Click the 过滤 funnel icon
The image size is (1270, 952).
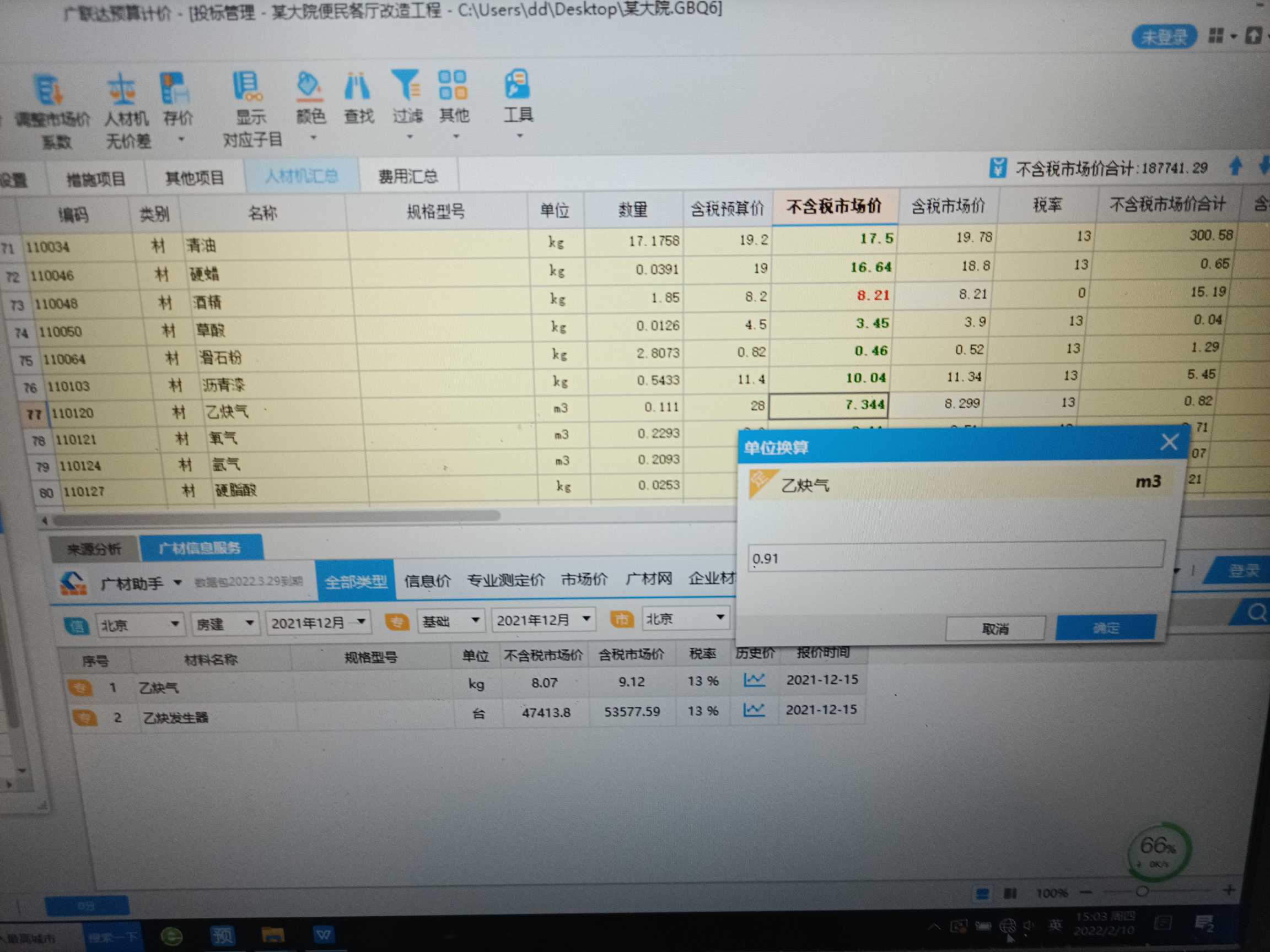[x=406, y=85]
